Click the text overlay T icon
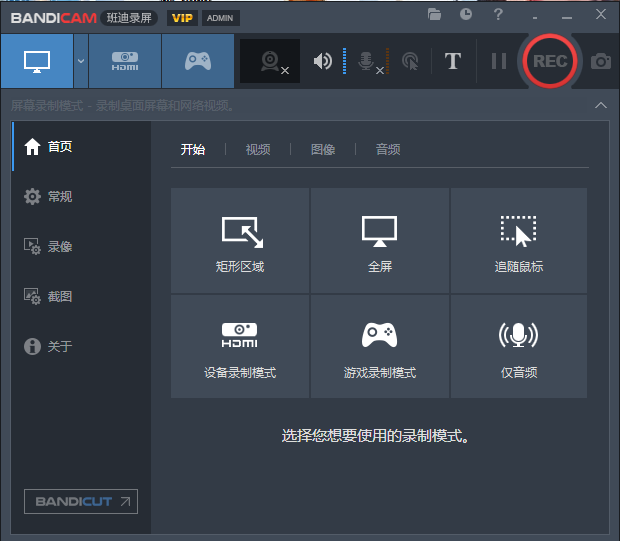The width and height of the screenshot is (620, 541). tap(453, 61)
